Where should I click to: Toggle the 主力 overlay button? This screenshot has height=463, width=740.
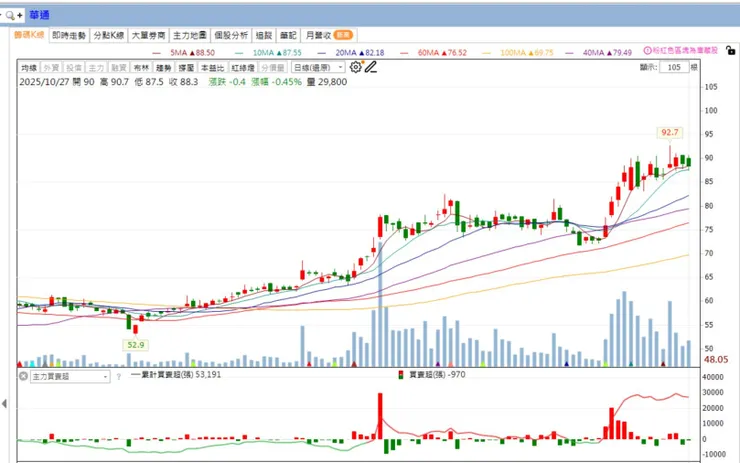[x=96, y=68]
